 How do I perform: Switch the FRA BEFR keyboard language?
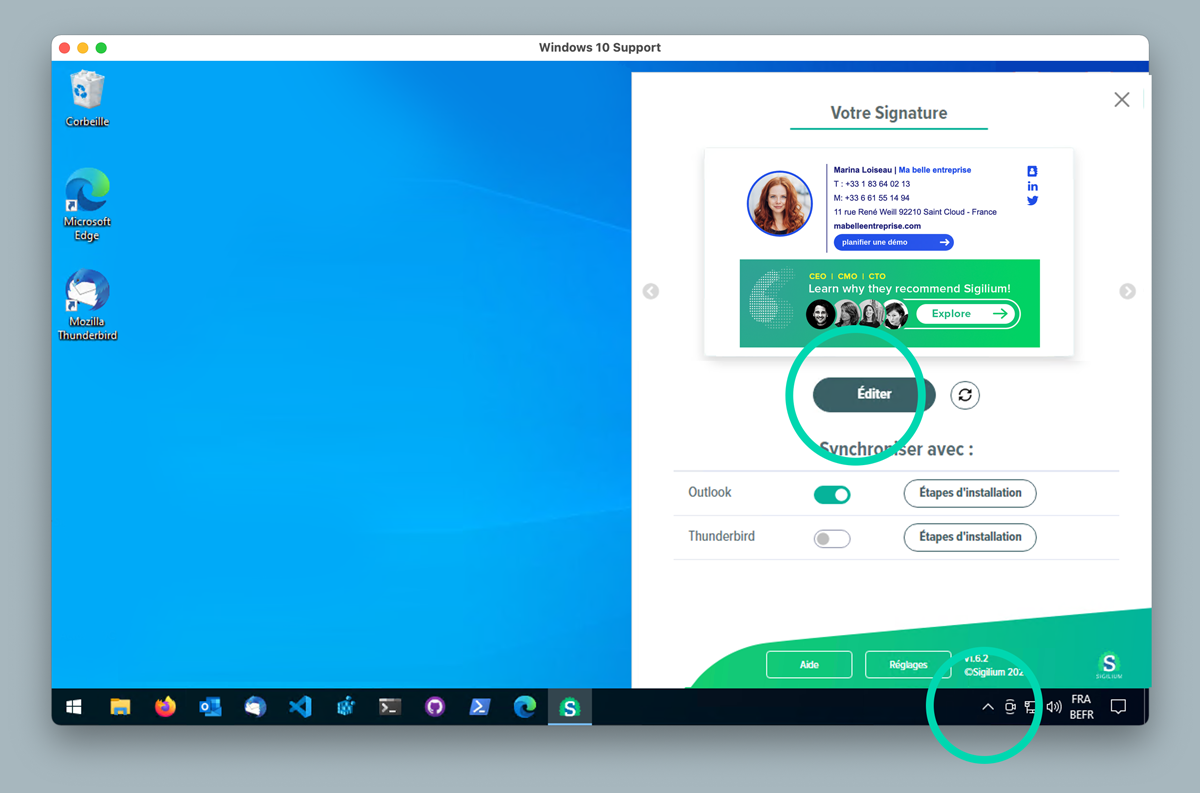[1081, 707]
